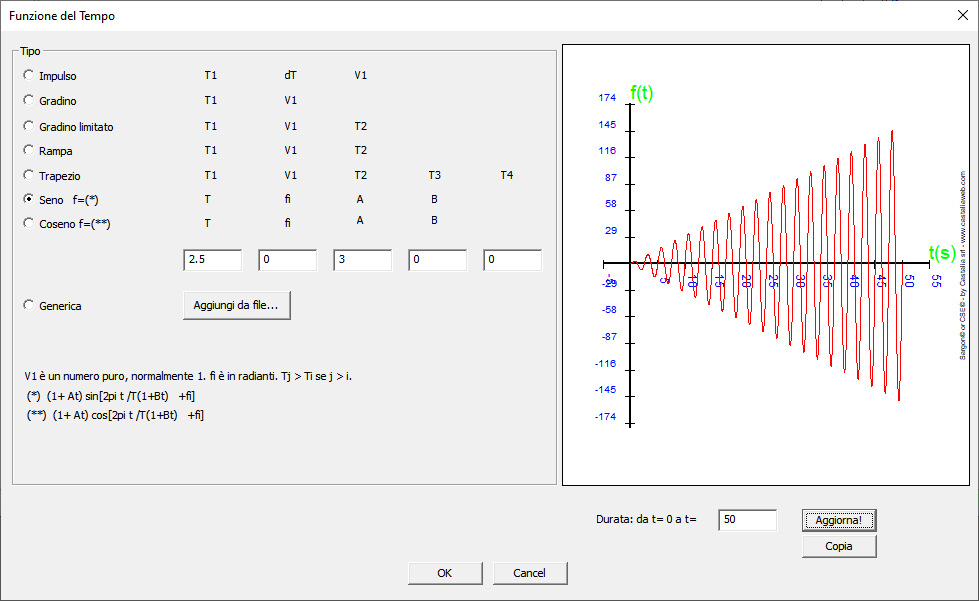Switch to Coseno f=(**) function
Image resolution: width=979 pixels, height=601 pixels.
28,224
